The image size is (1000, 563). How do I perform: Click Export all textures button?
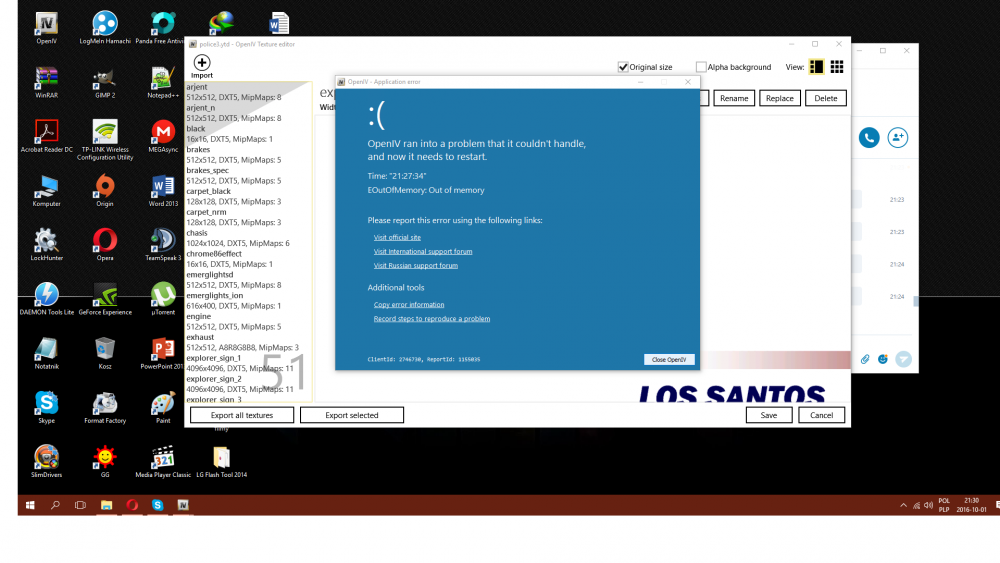tap(242, 415)
